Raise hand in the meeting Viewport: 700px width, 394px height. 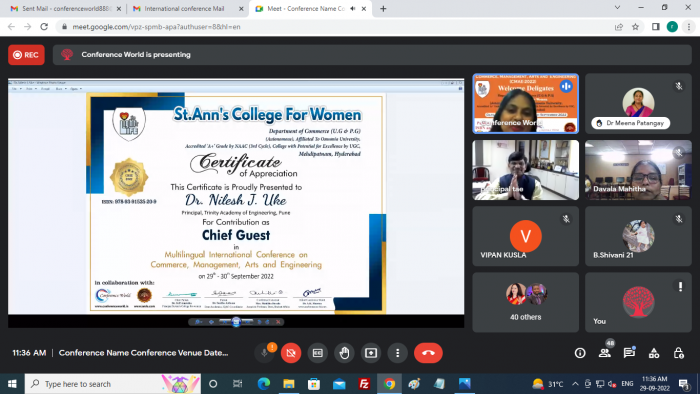click(x=344, y=353)
